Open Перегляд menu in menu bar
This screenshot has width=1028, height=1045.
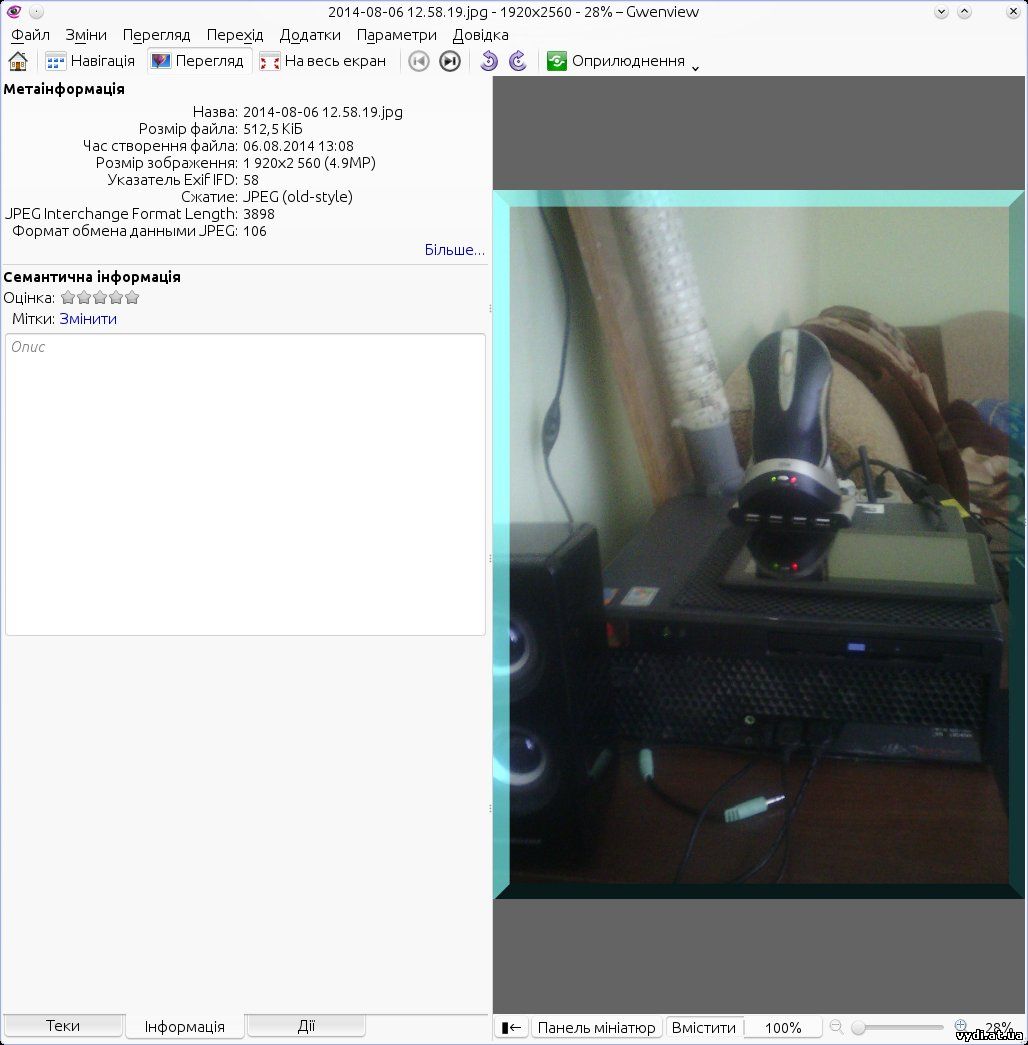(157, 35)
